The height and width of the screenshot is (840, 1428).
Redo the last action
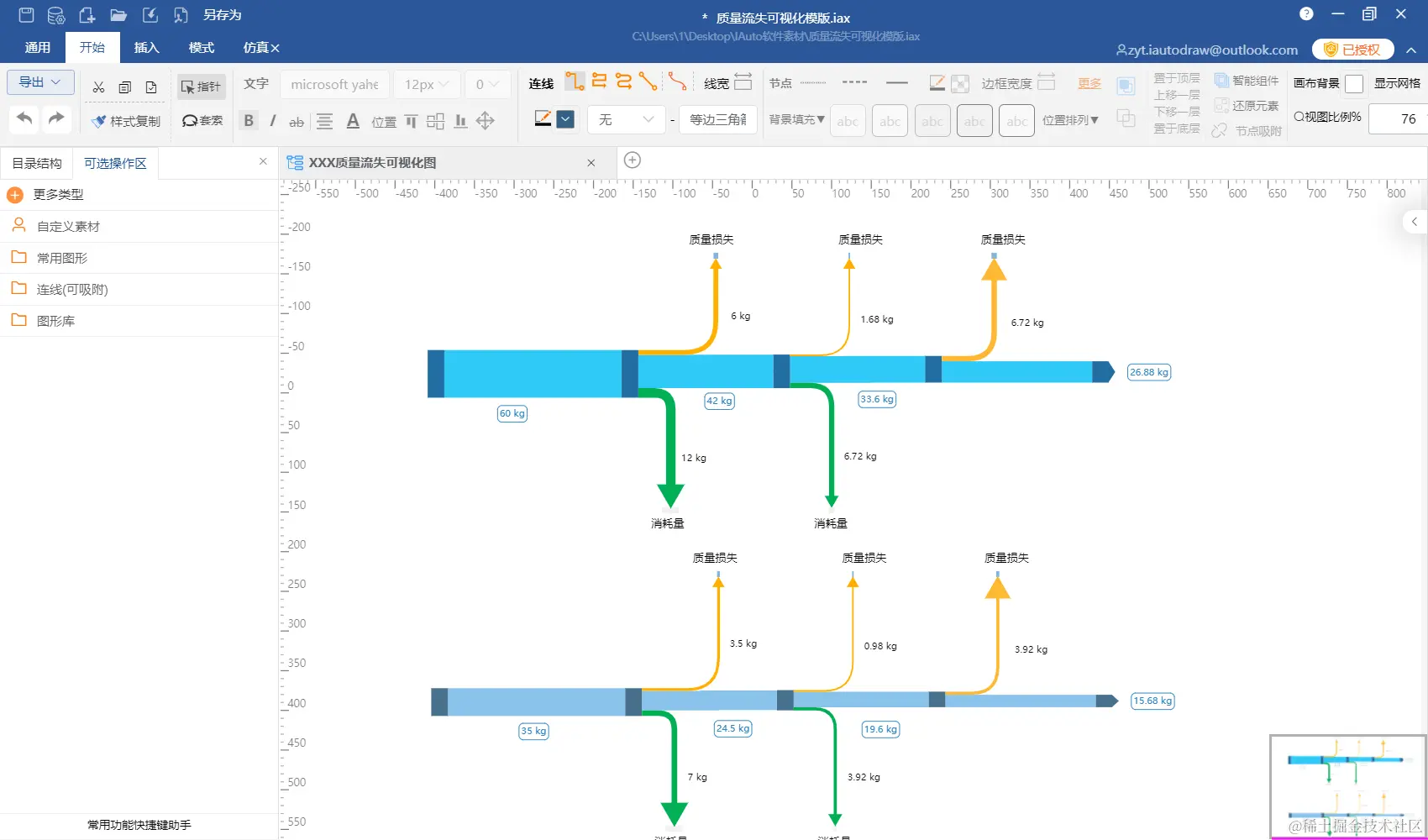56,118
